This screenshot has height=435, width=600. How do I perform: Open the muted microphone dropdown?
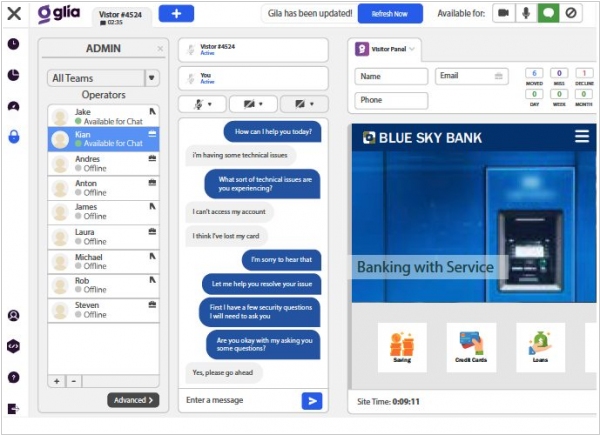[x=202, y=104]
